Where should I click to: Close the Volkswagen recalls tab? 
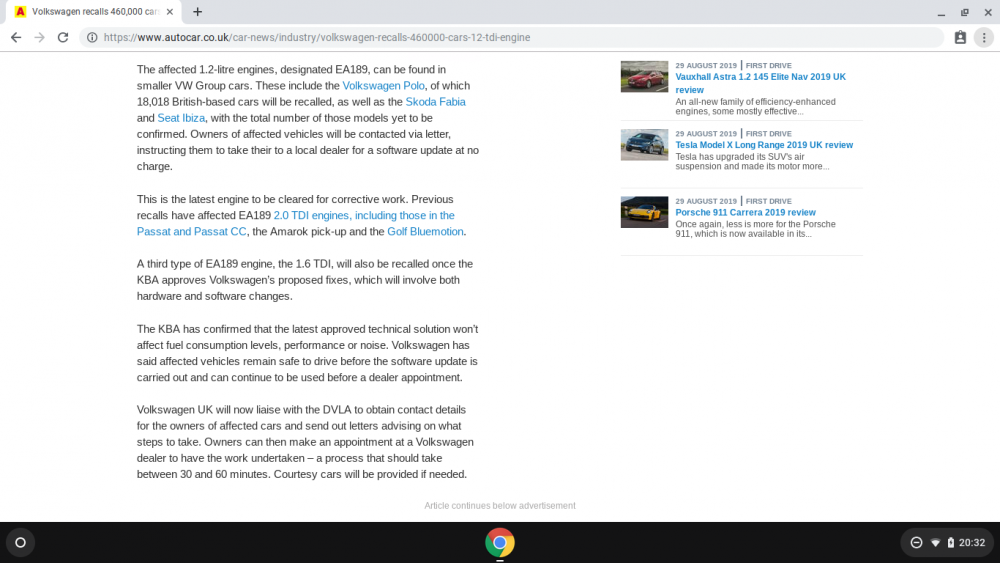tap(170, 11)
